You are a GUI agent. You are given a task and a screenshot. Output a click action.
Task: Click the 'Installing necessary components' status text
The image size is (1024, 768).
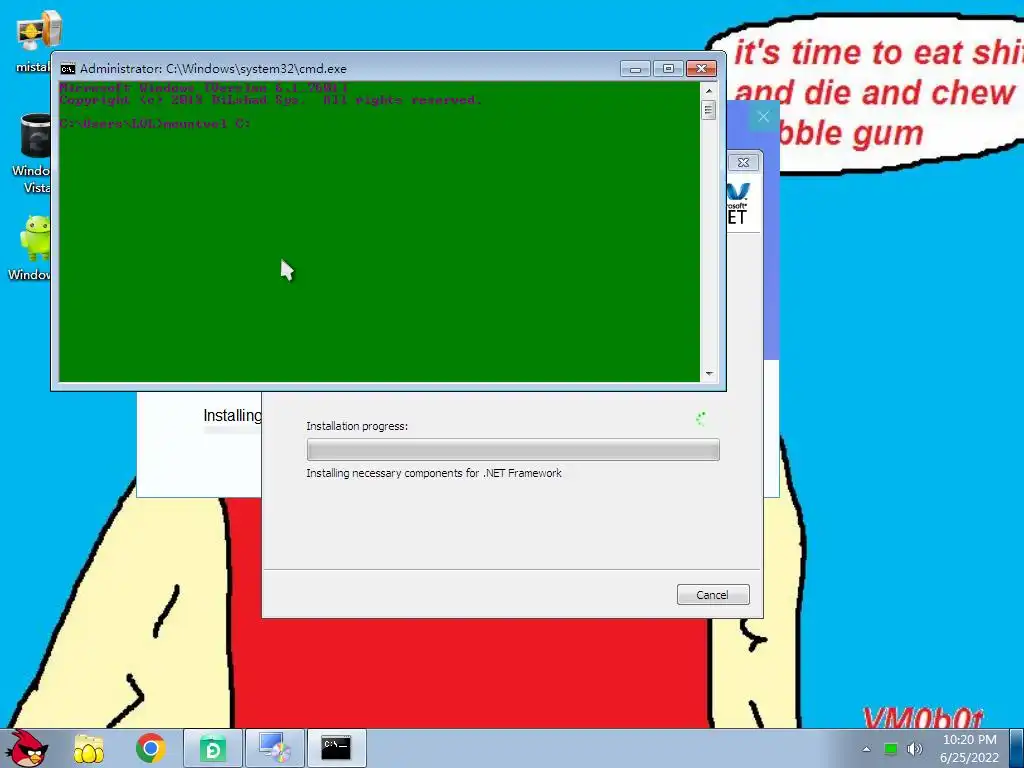pyautogui.click(x=434, y=473)
